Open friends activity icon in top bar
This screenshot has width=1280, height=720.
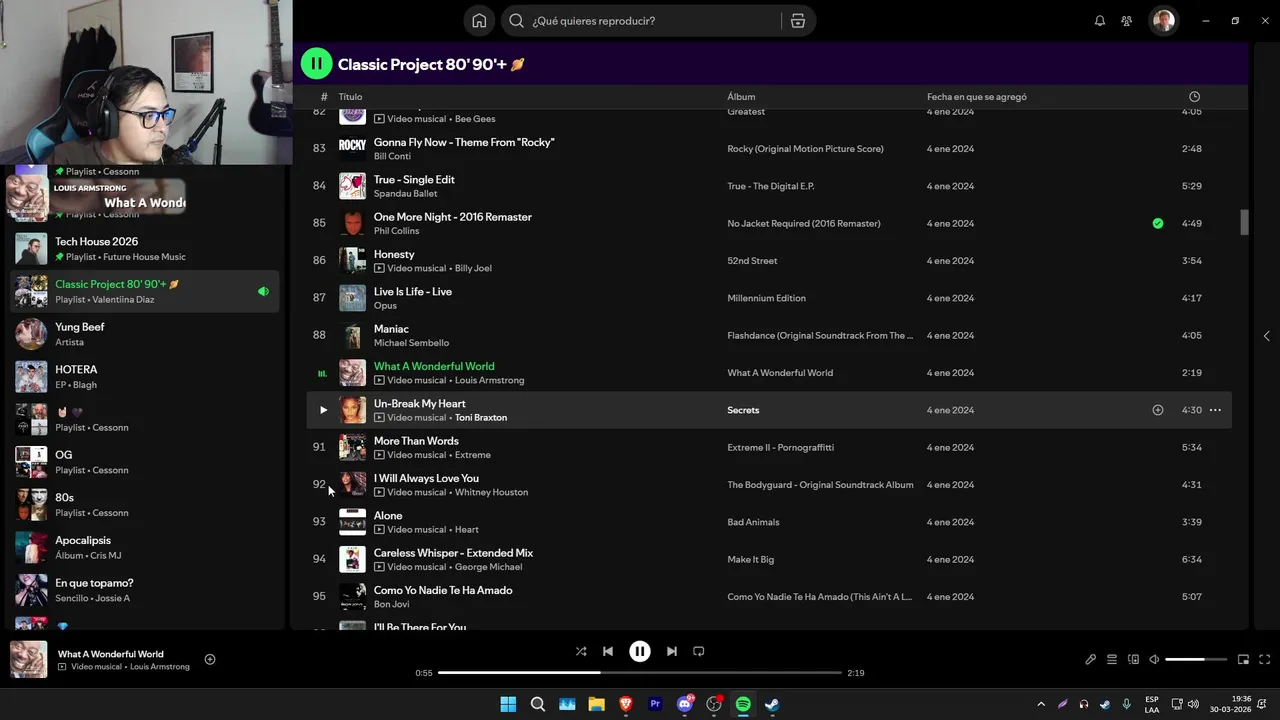(x=1127, y=21)
